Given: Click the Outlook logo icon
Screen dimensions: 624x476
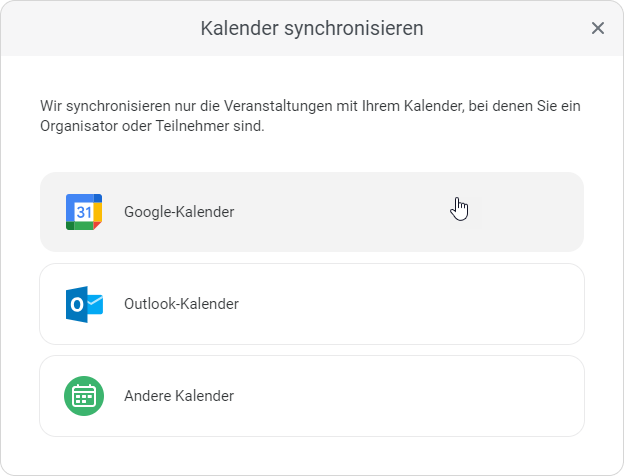Looking at the screenshot, I should (84, 304).
